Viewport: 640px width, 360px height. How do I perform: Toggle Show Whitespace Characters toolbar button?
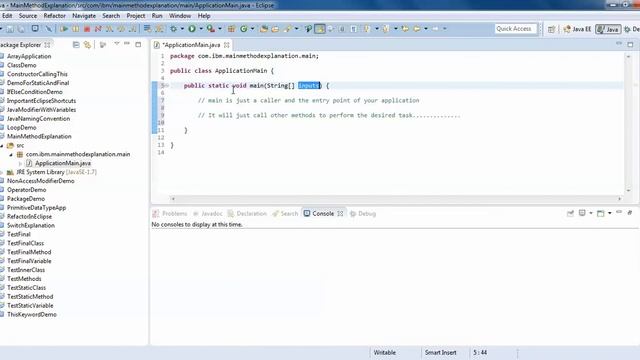353,29
